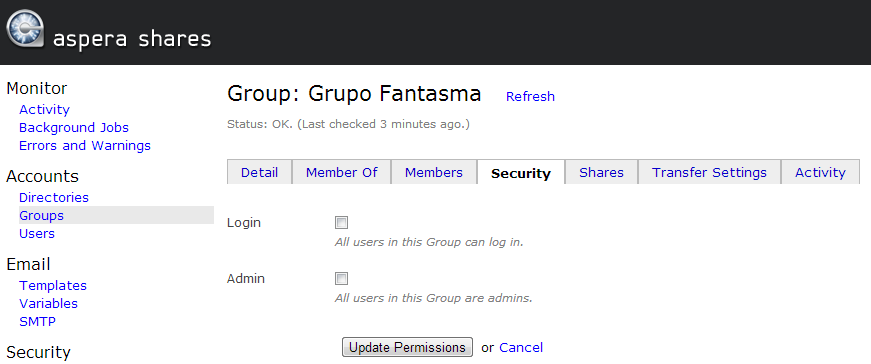Click the Cancel link
The width and height of the screenshot is (871, 364).
(x=521, y=347)
